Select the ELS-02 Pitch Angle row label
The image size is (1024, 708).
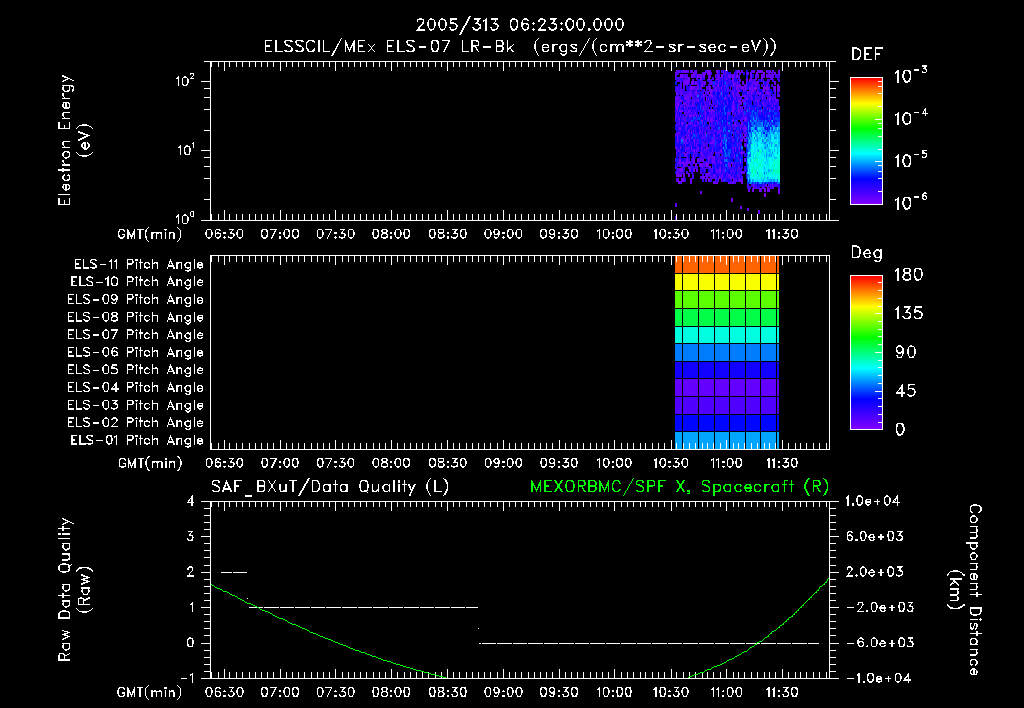(135, 423)
